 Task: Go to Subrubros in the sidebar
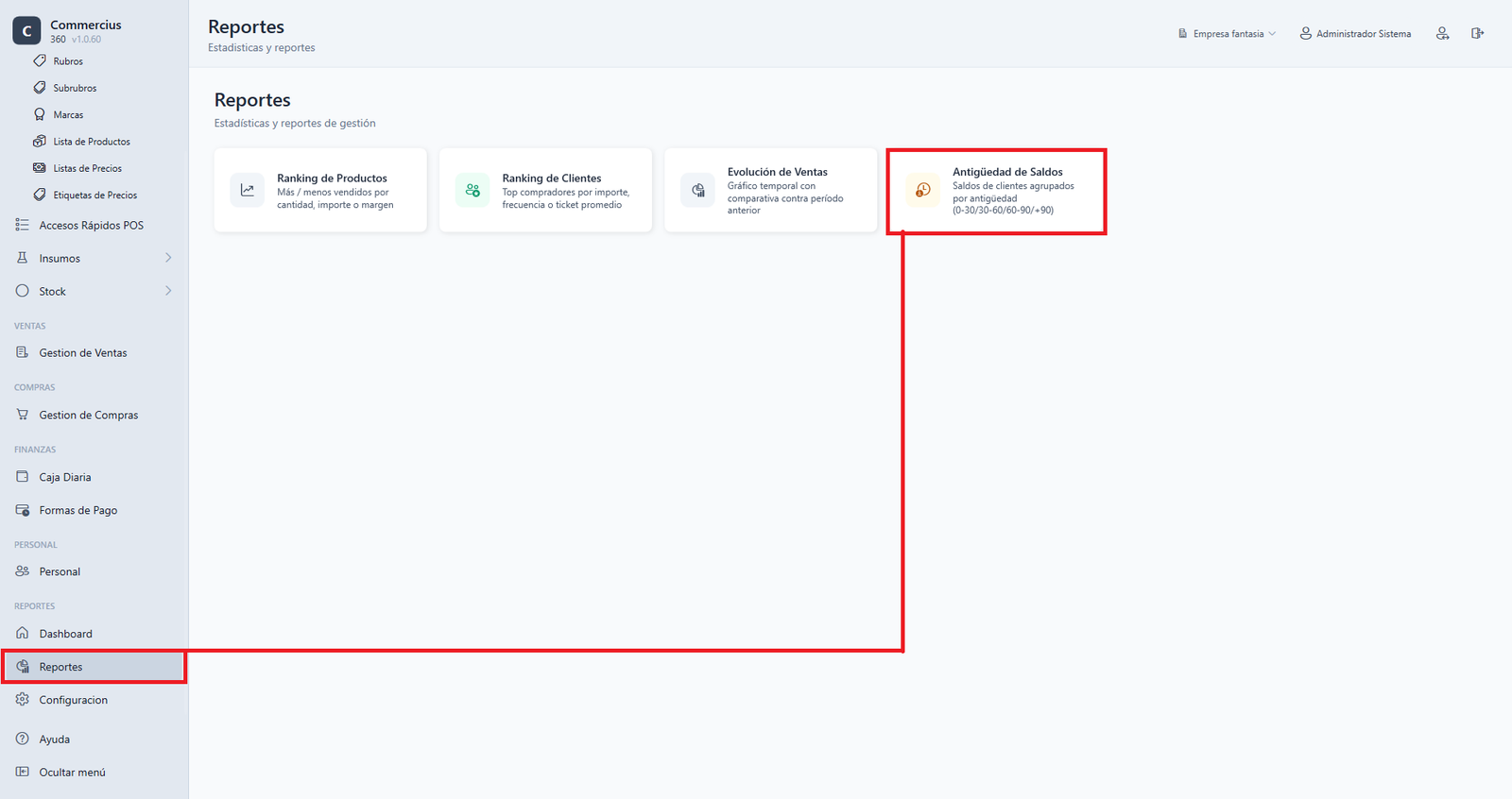click(75, 88)
